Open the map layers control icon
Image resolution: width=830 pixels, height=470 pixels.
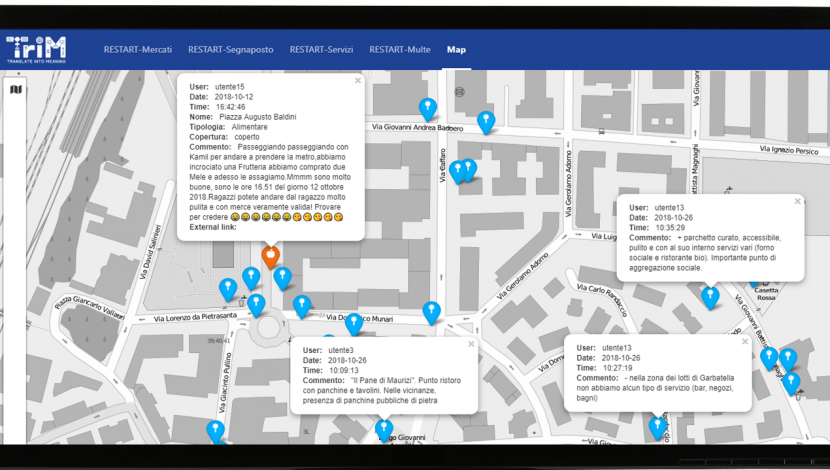(15, 90)
